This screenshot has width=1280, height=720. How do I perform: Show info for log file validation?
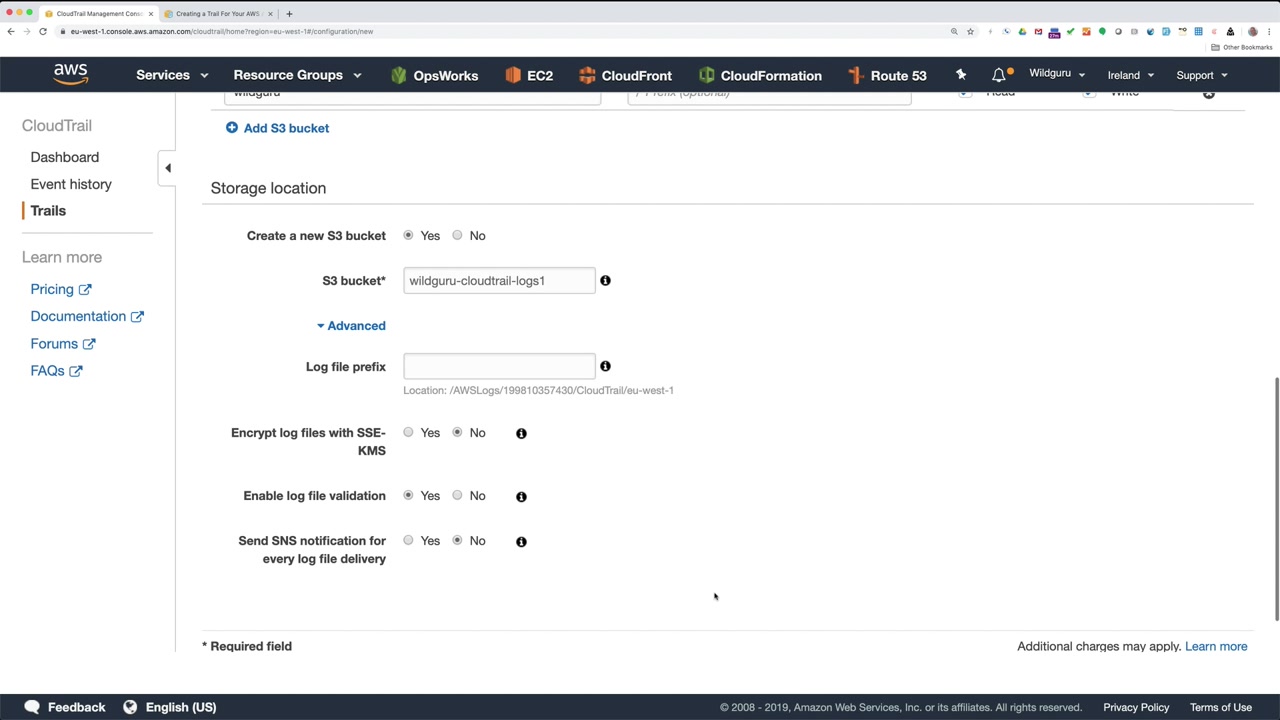click(521, 496)
